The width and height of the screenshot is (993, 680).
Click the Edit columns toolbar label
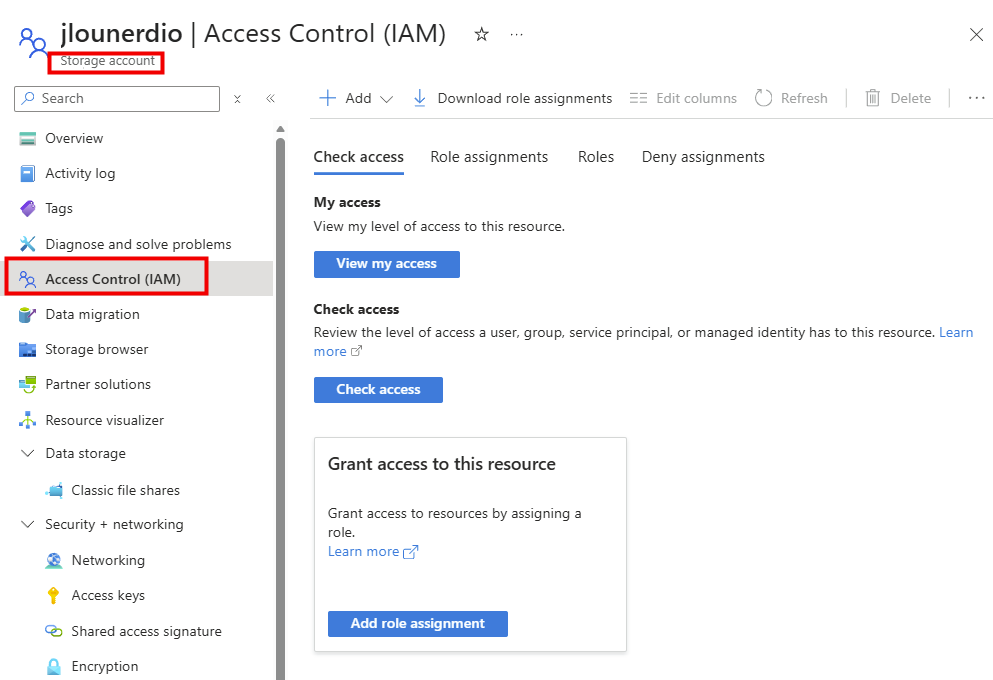coord(697,98)
